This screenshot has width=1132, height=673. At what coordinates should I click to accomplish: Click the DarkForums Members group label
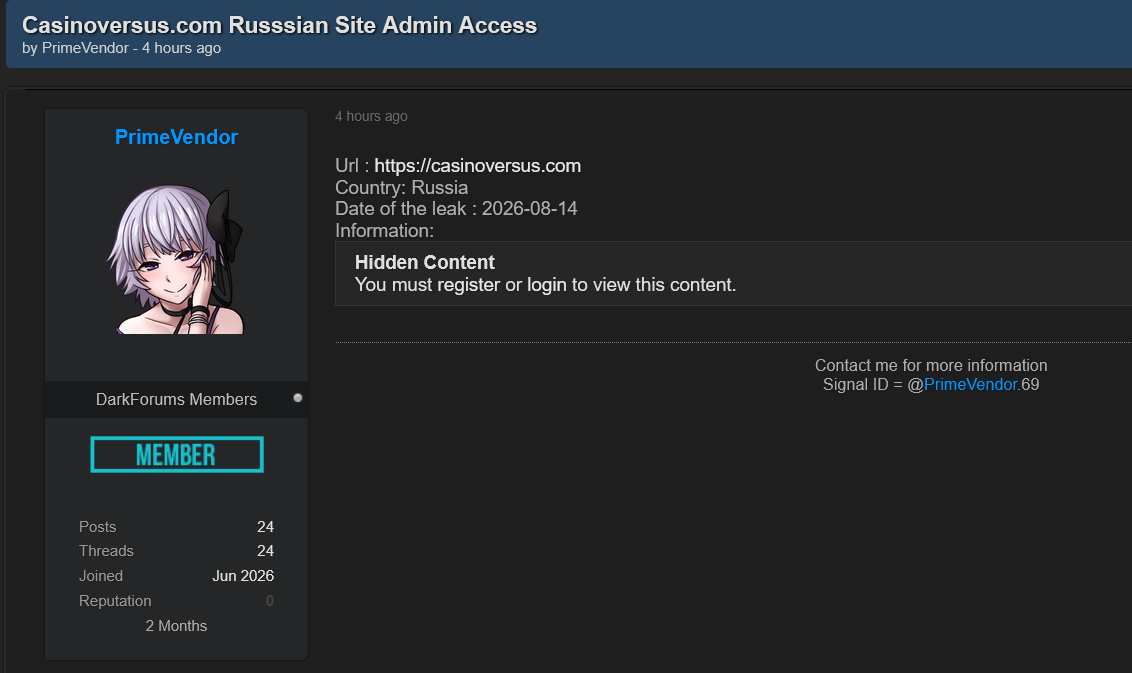176,399
